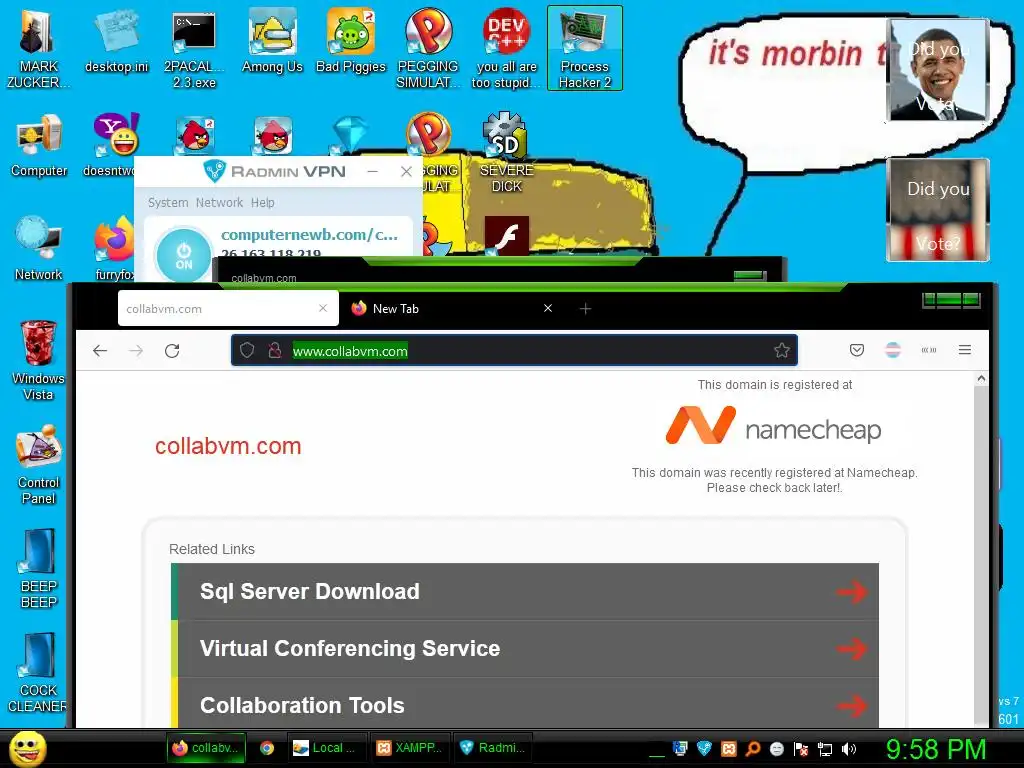This screenshot has height=768, width=1024.
Task: Open the Network desktop icon
Action: click(x=39, y=249)
